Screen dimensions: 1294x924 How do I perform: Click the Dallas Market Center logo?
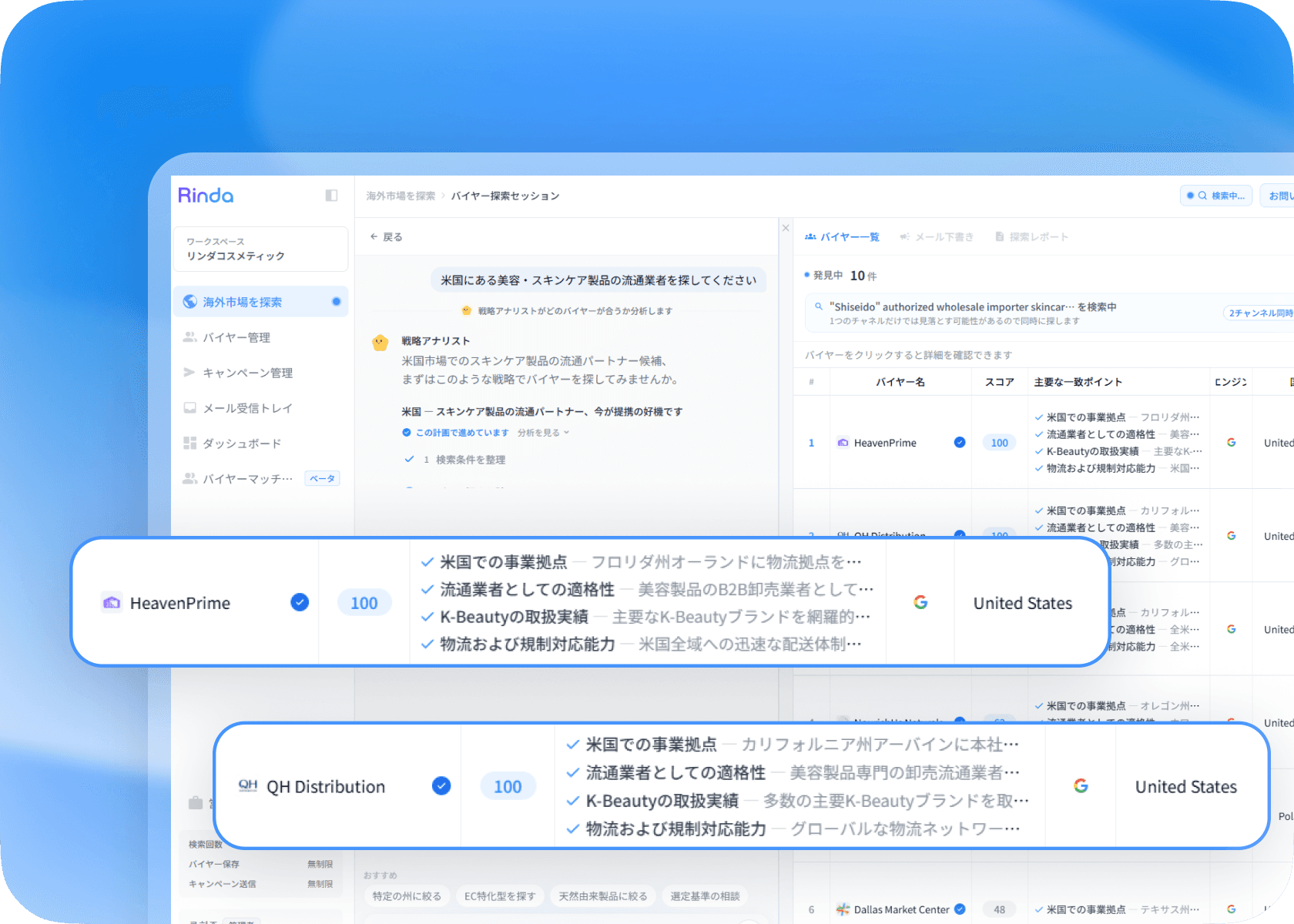pos(843,909)
